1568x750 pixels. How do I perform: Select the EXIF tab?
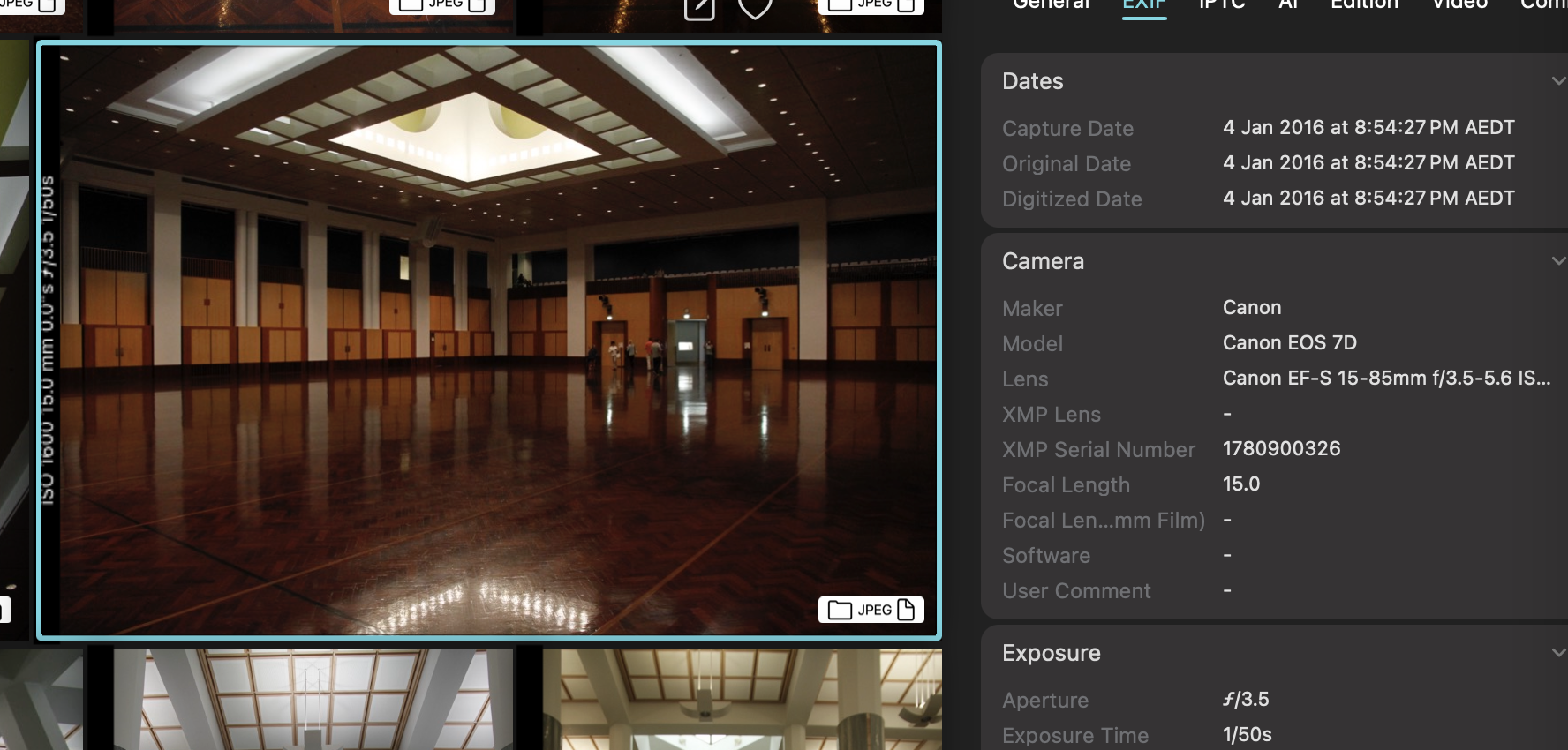1144,4
